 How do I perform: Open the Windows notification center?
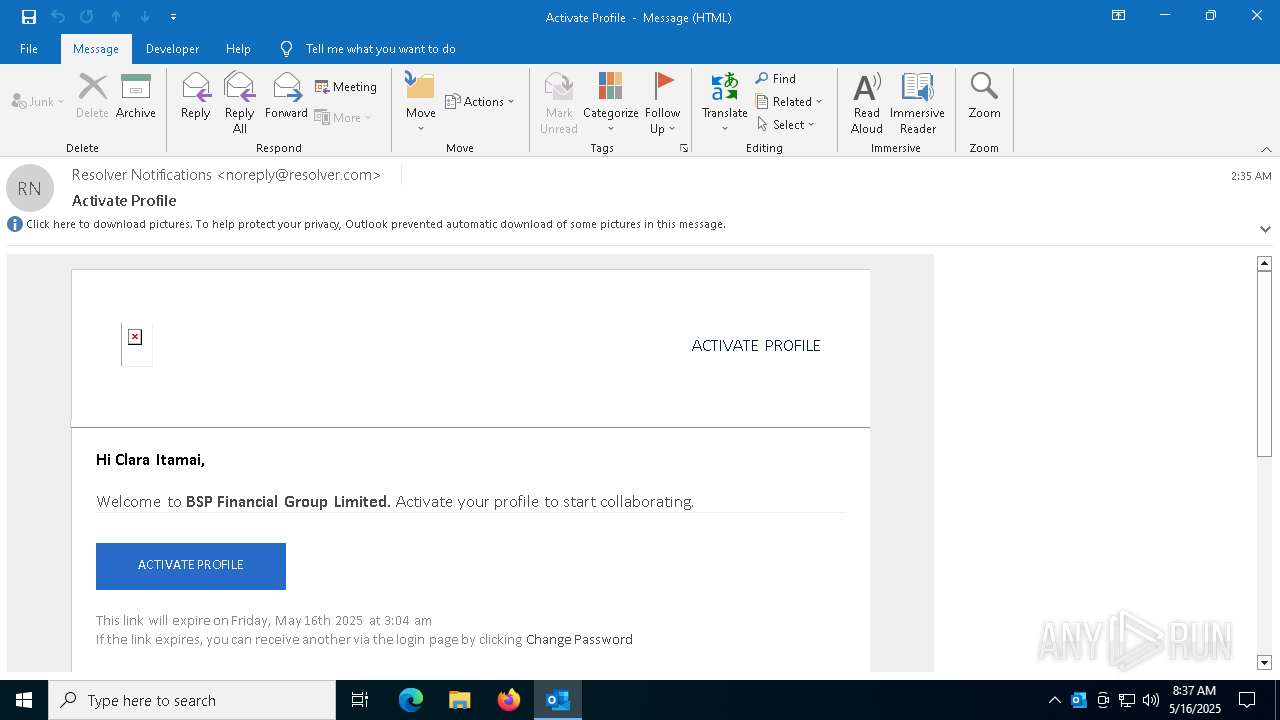pos(1247,700)
